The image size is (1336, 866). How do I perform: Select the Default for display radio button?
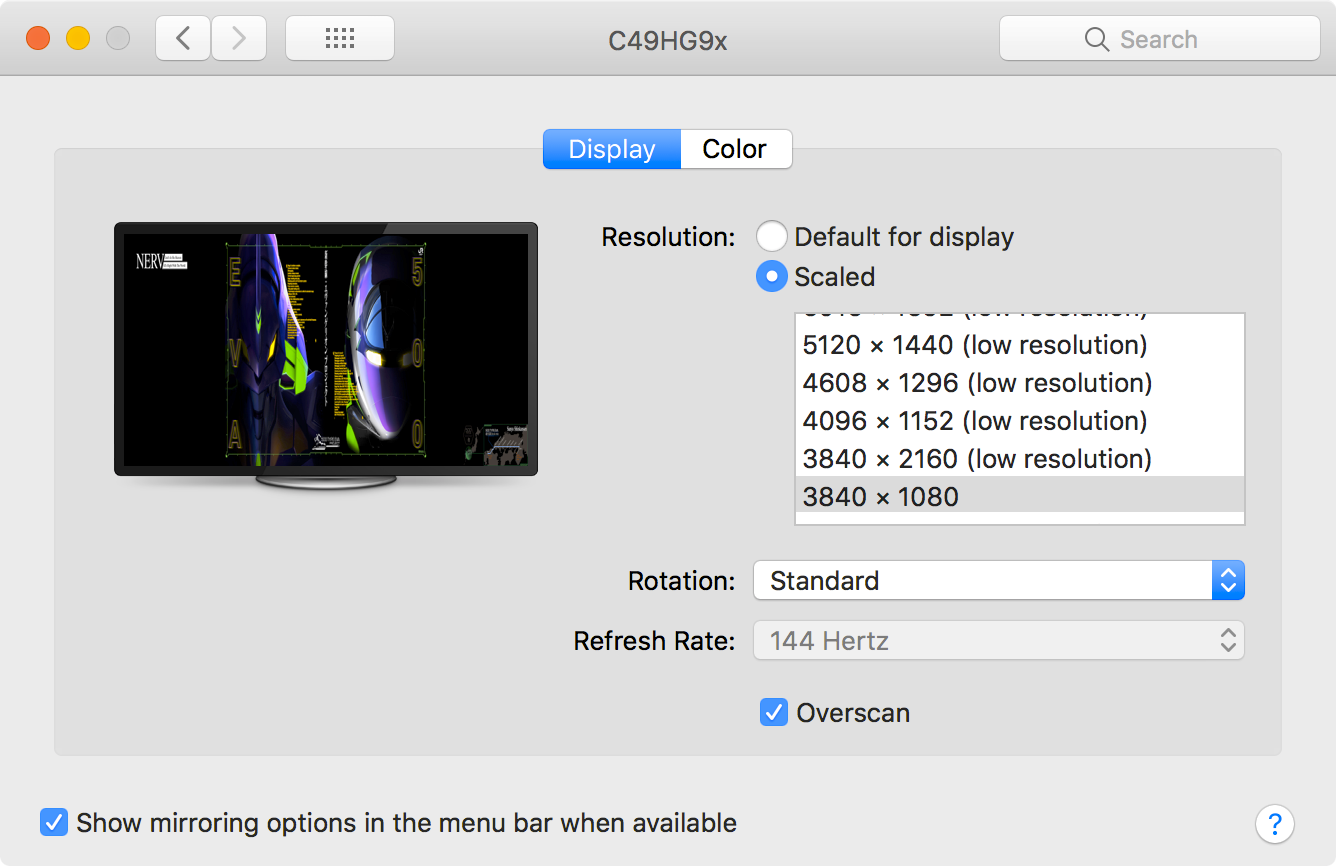(771, 237)
